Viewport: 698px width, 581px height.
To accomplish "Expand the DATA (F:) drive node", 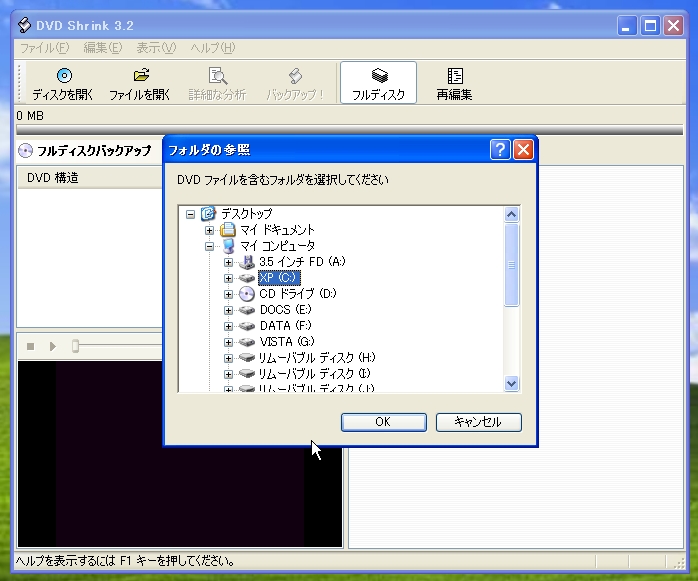I will pyautogui.click(x=228, y=326).
